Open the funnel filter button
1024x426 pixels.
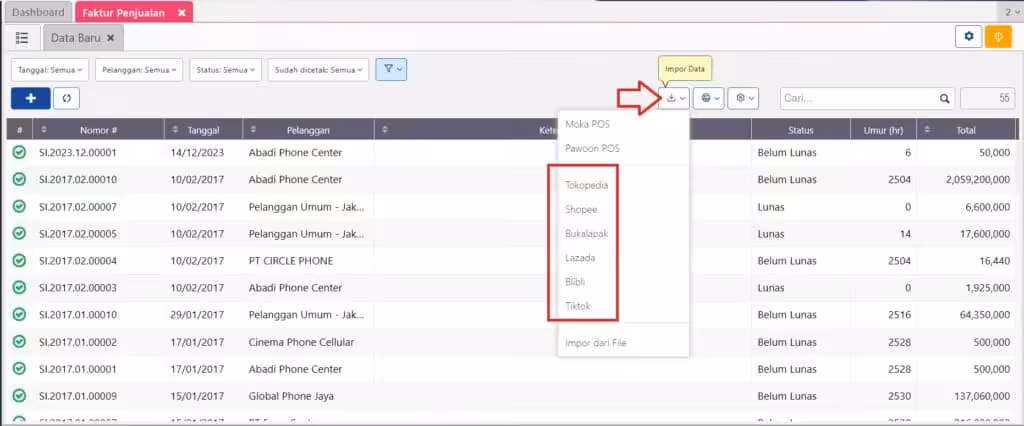tap(391, 69)
